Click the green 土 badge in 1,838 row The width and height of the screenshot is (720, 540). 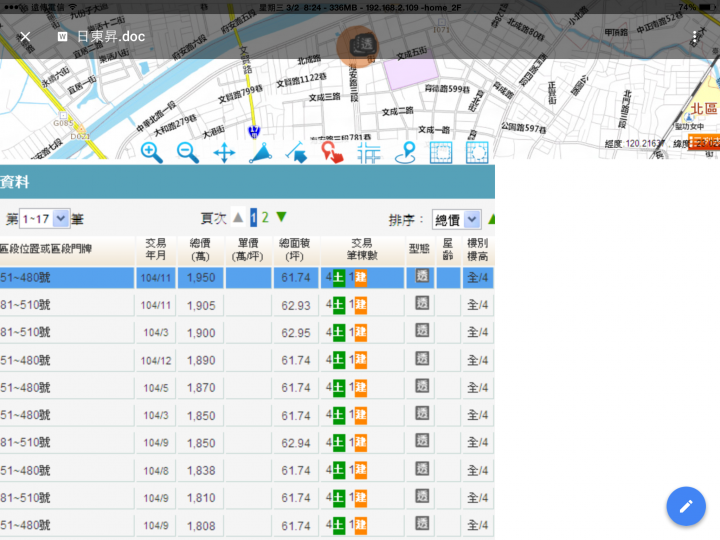(338, 470)
